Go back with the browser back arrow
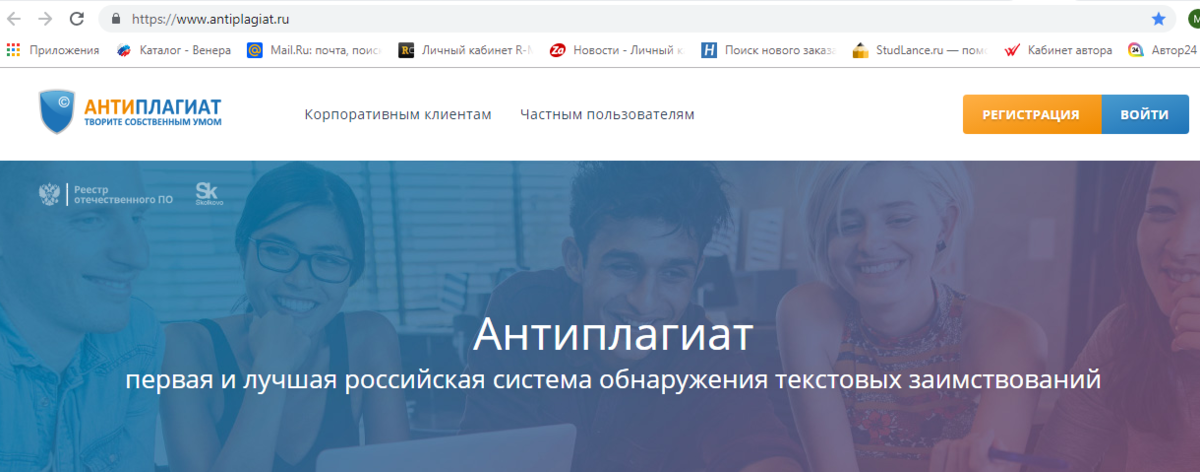This screenshot has height=472, width=1200. [14, 18]
